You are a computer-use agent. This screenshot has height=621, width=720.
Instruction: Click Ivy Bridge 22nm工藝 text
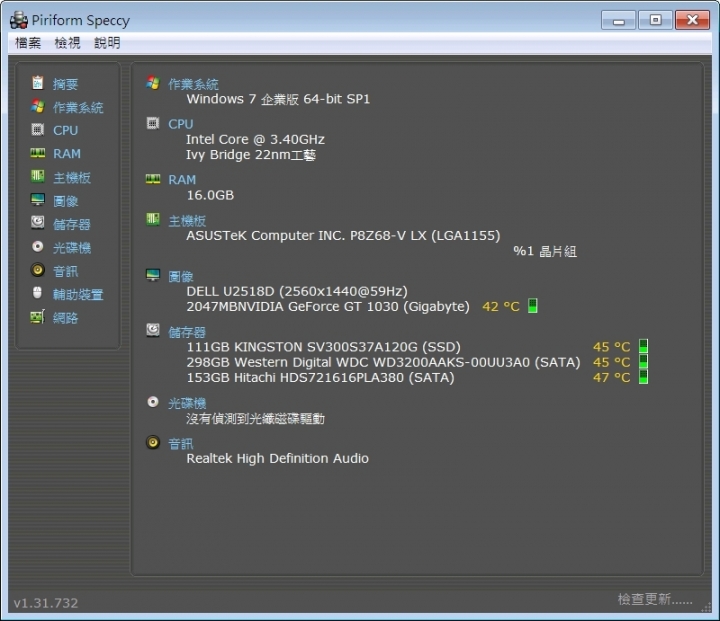[x=251, y=155]
